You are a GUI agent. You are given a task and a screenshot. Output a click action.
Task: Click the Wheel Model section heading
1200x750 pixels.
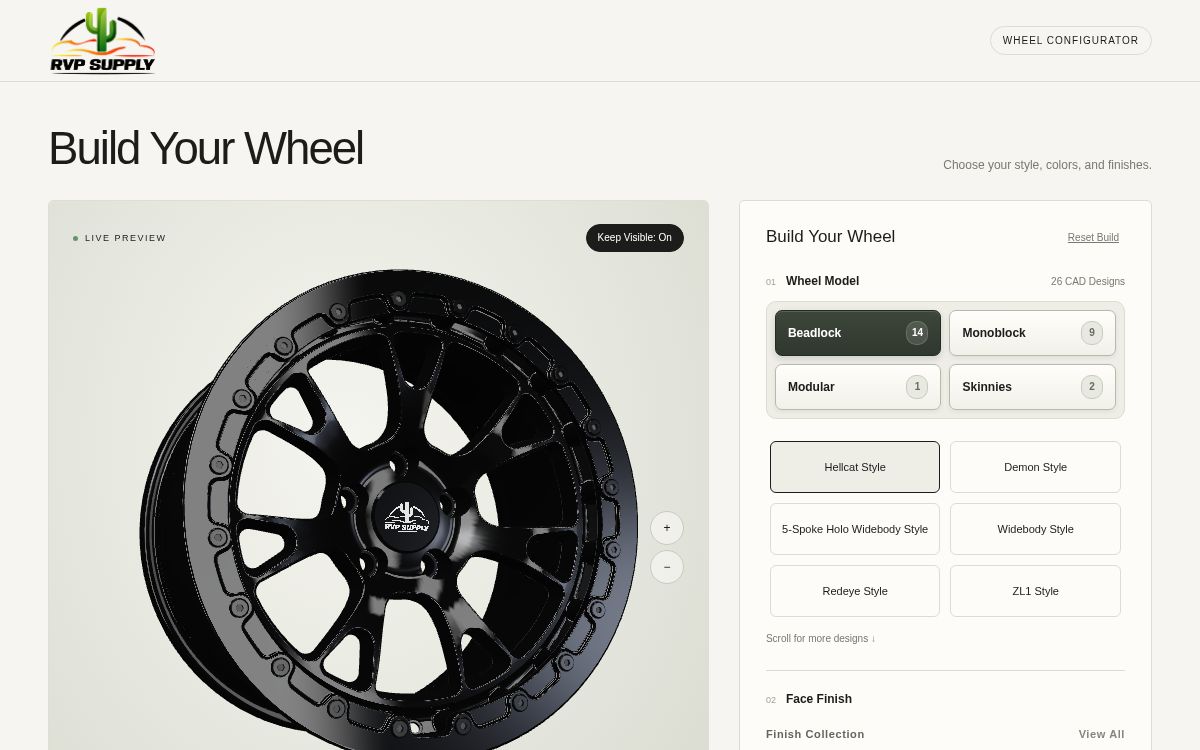[x=822, y=281]
